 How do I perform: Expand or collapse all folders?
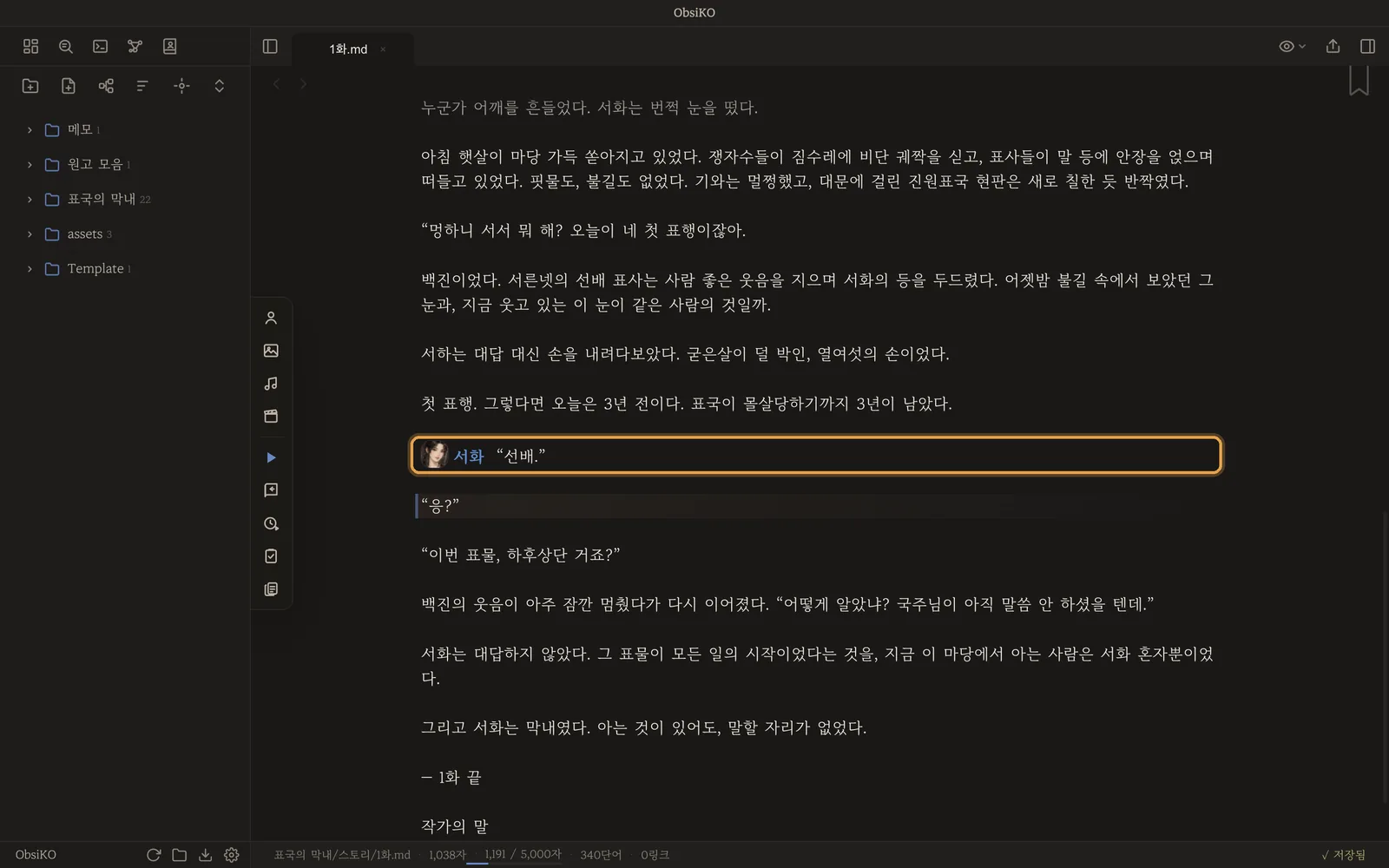point(219,85)
